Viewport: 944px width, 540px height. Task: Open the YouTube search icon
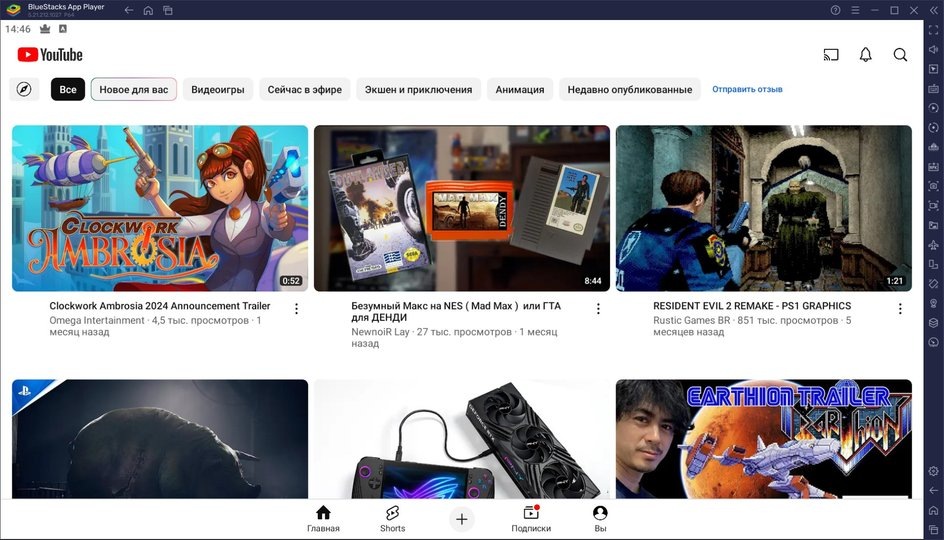pos(900,55)
